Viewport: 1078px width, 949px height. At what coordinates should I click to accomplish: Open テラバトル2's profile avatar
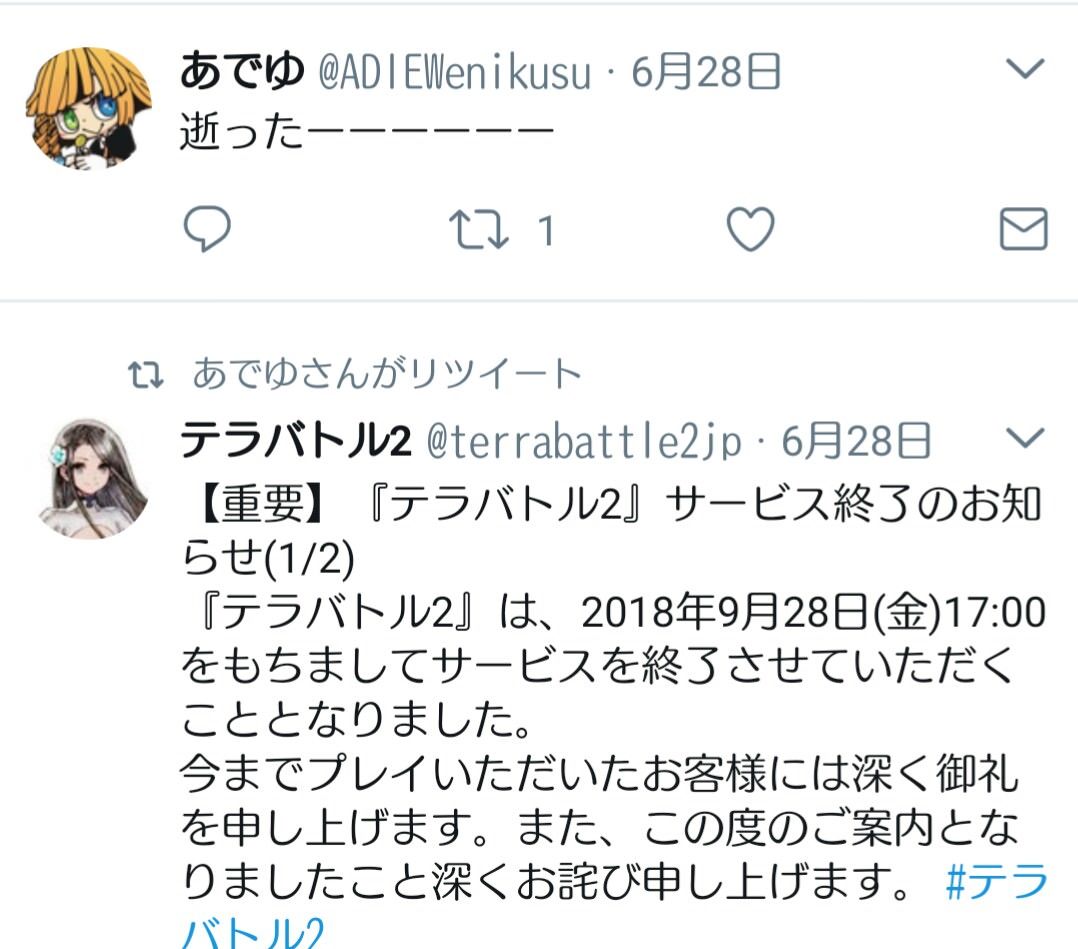[x=91, y=479]
